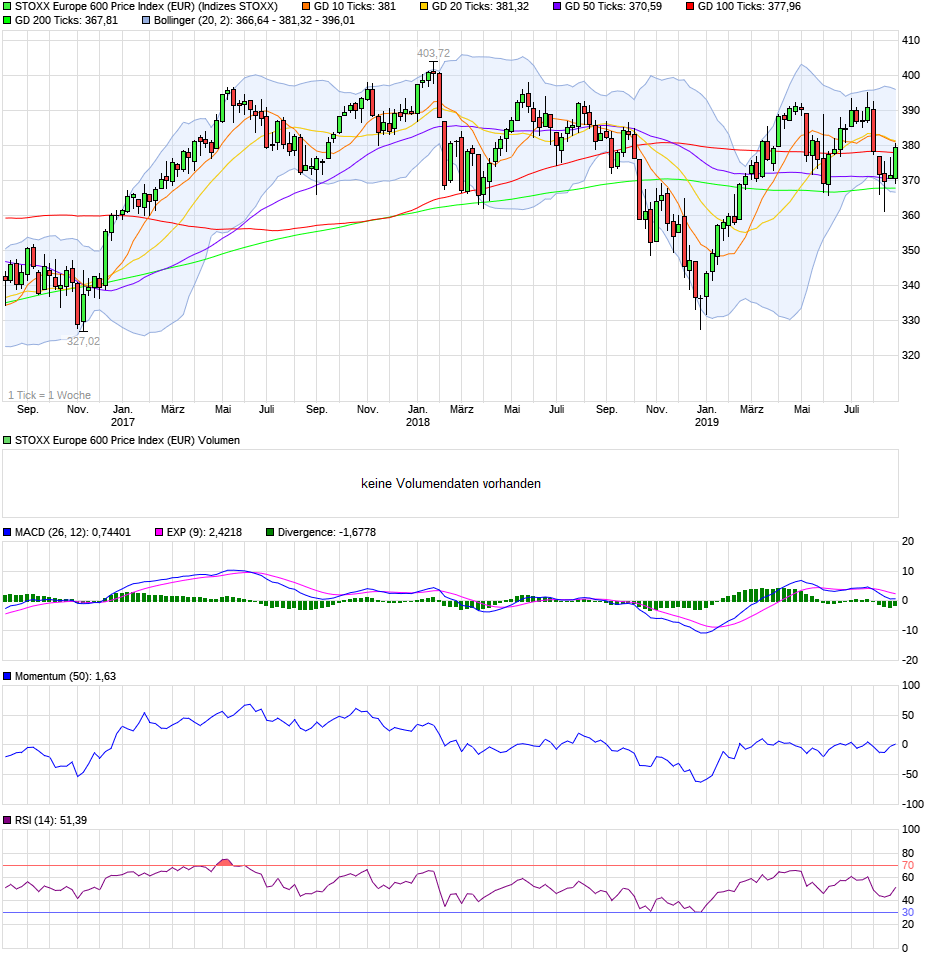Click the STOXX Europe 600 Price Index legend icon

point(7,7)
